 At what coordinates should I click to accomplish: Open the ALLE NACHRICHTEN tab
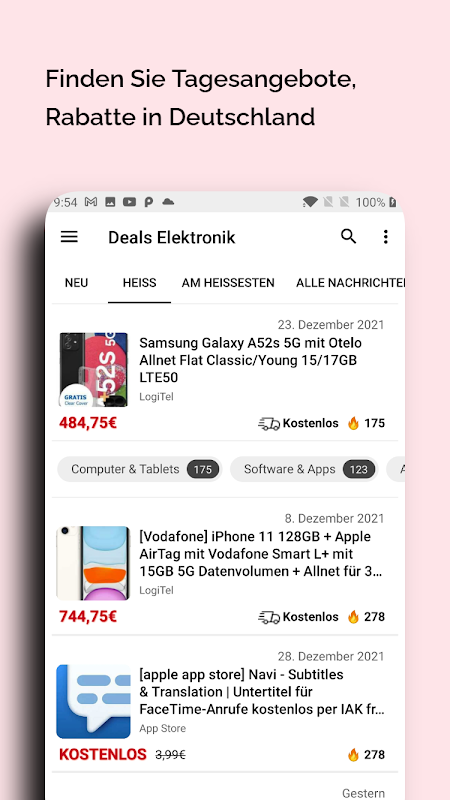pos(351,283)
